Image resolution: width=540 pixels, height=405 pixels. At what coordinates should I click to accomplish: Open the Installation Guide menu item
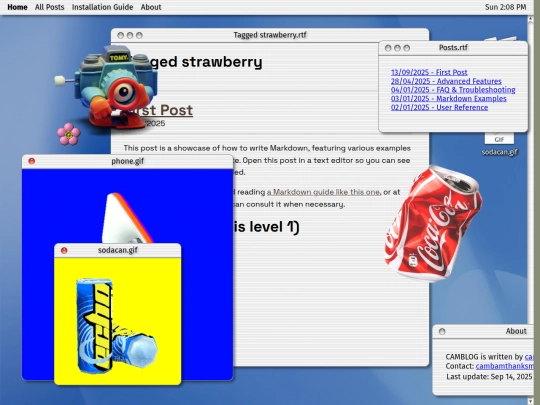click(x=102, y=7)
